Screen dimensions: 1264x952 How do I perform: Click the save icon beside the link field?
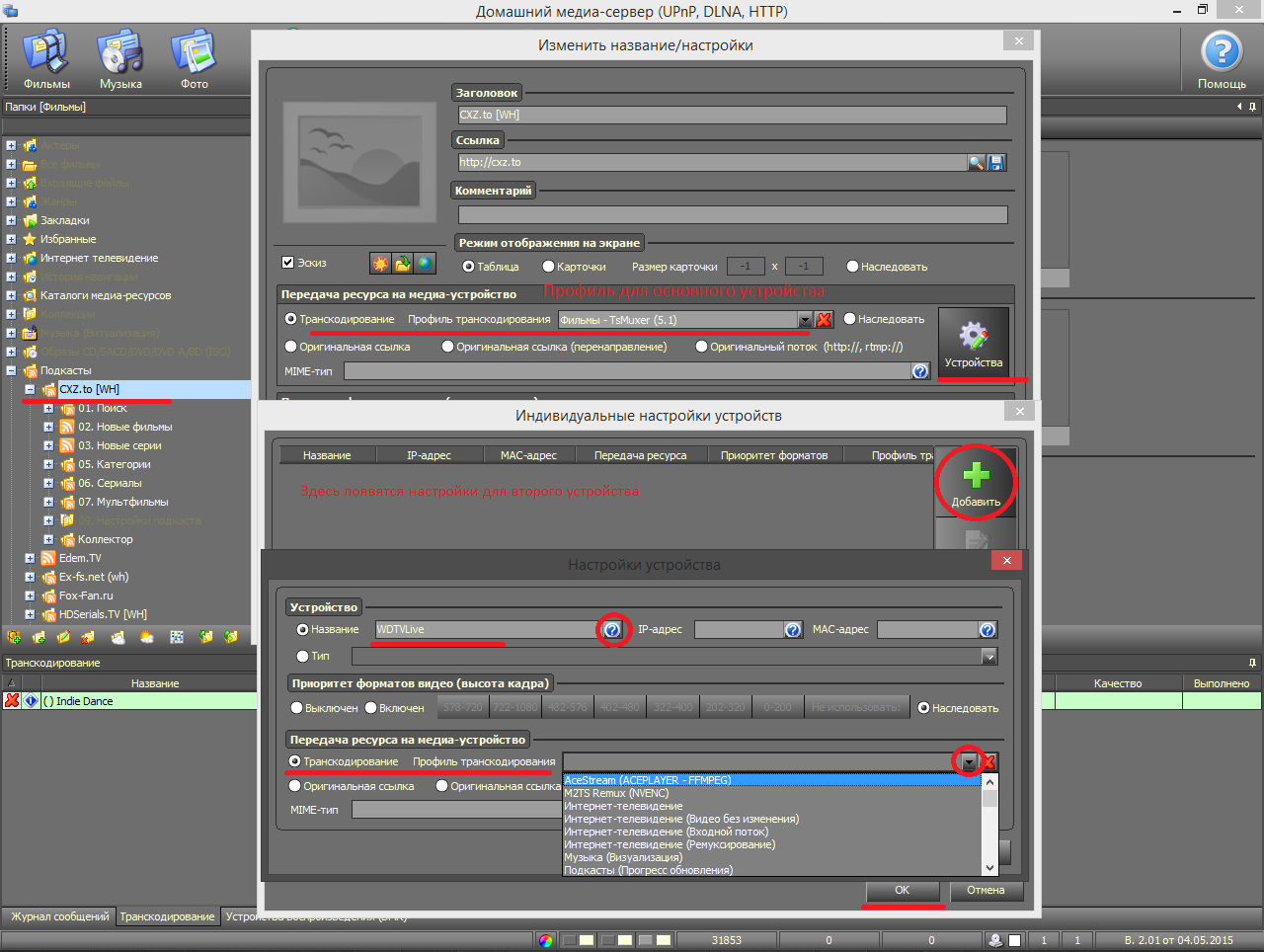tap(996, 163)
